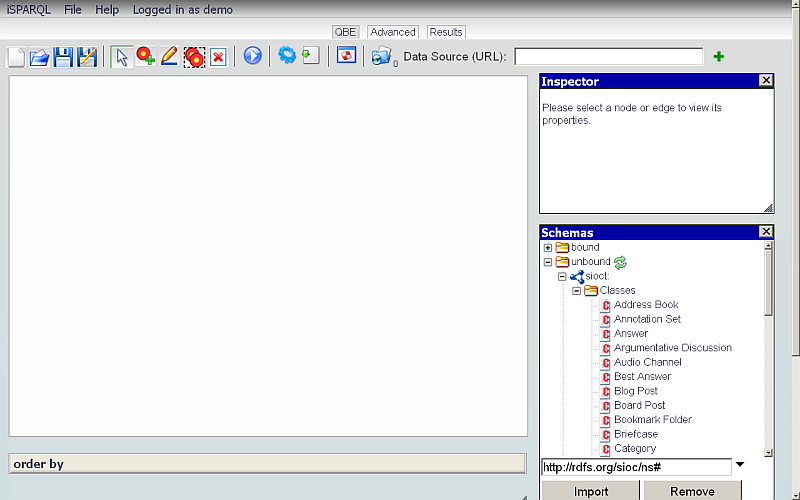
Task: Click the Remove button
Action: coord(692,491)
